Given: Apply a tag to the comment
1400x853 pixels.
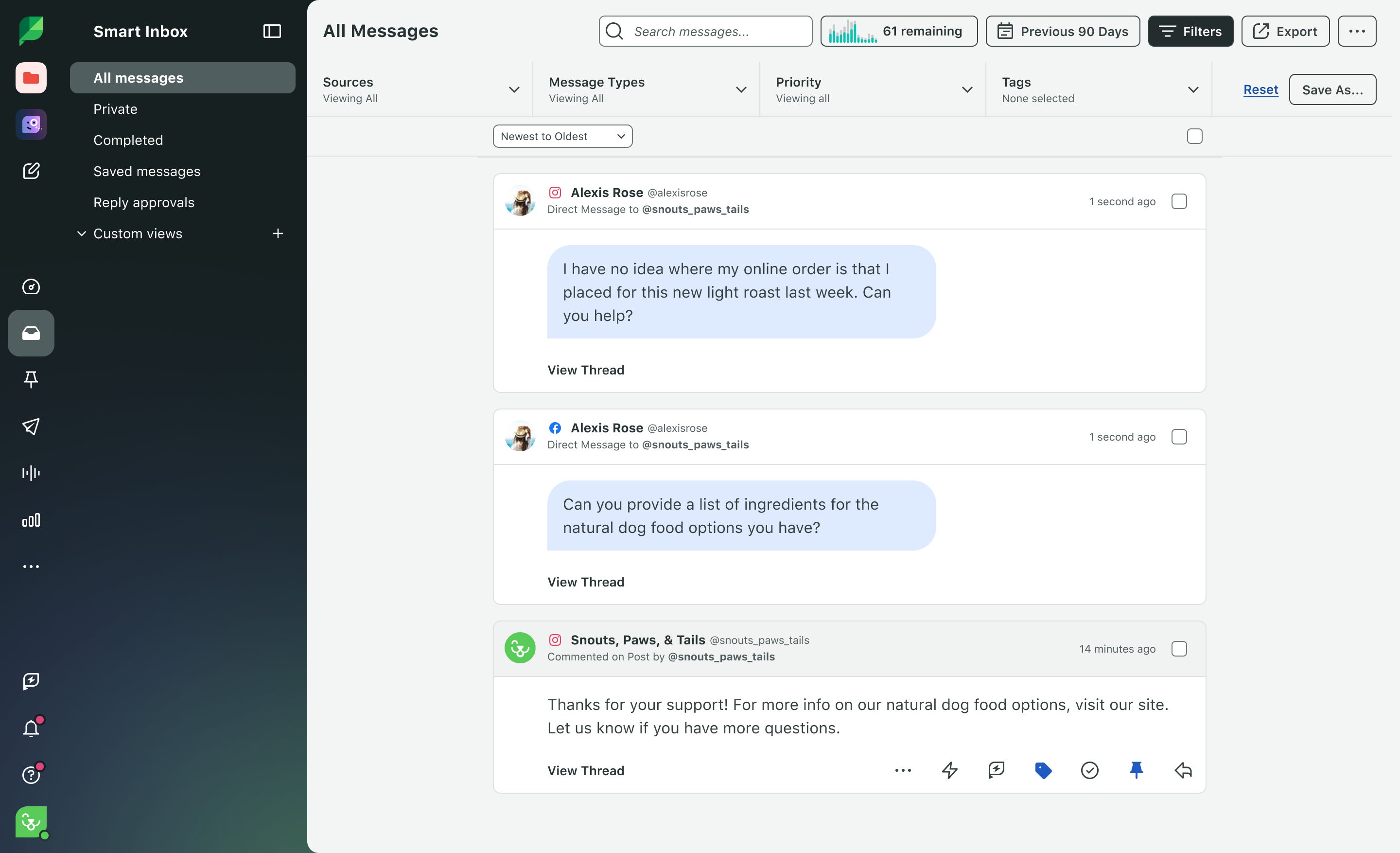Looking at the screenshot, I should coord(1043,771).
